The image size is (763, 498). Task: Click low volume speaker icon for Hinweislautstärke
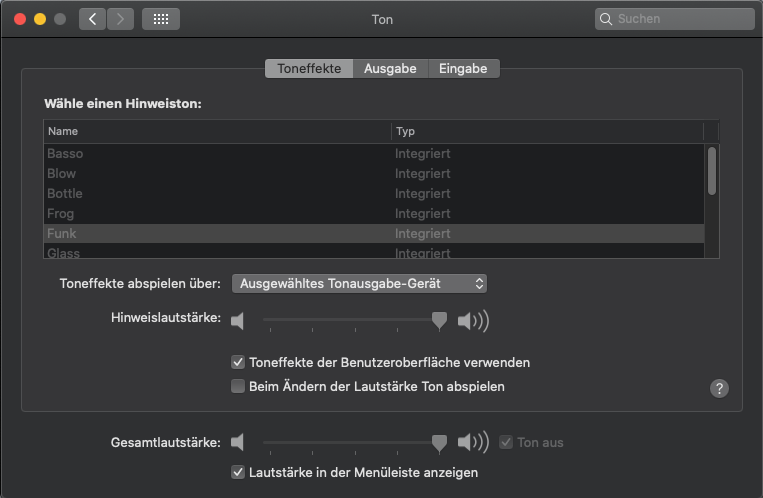point(237,321)
